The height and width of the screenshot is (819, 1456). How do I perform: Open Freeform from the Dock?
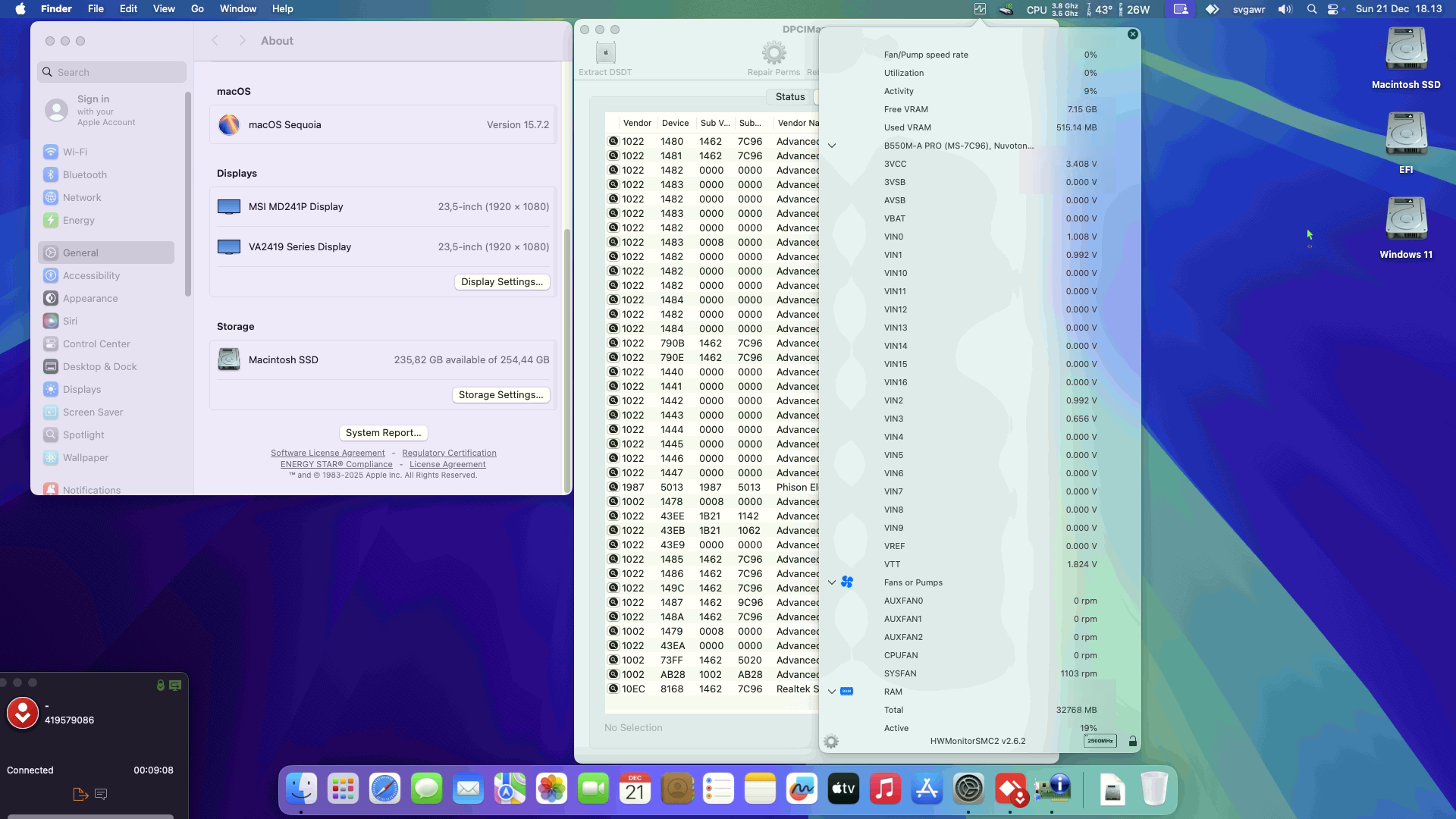point(802,789)
